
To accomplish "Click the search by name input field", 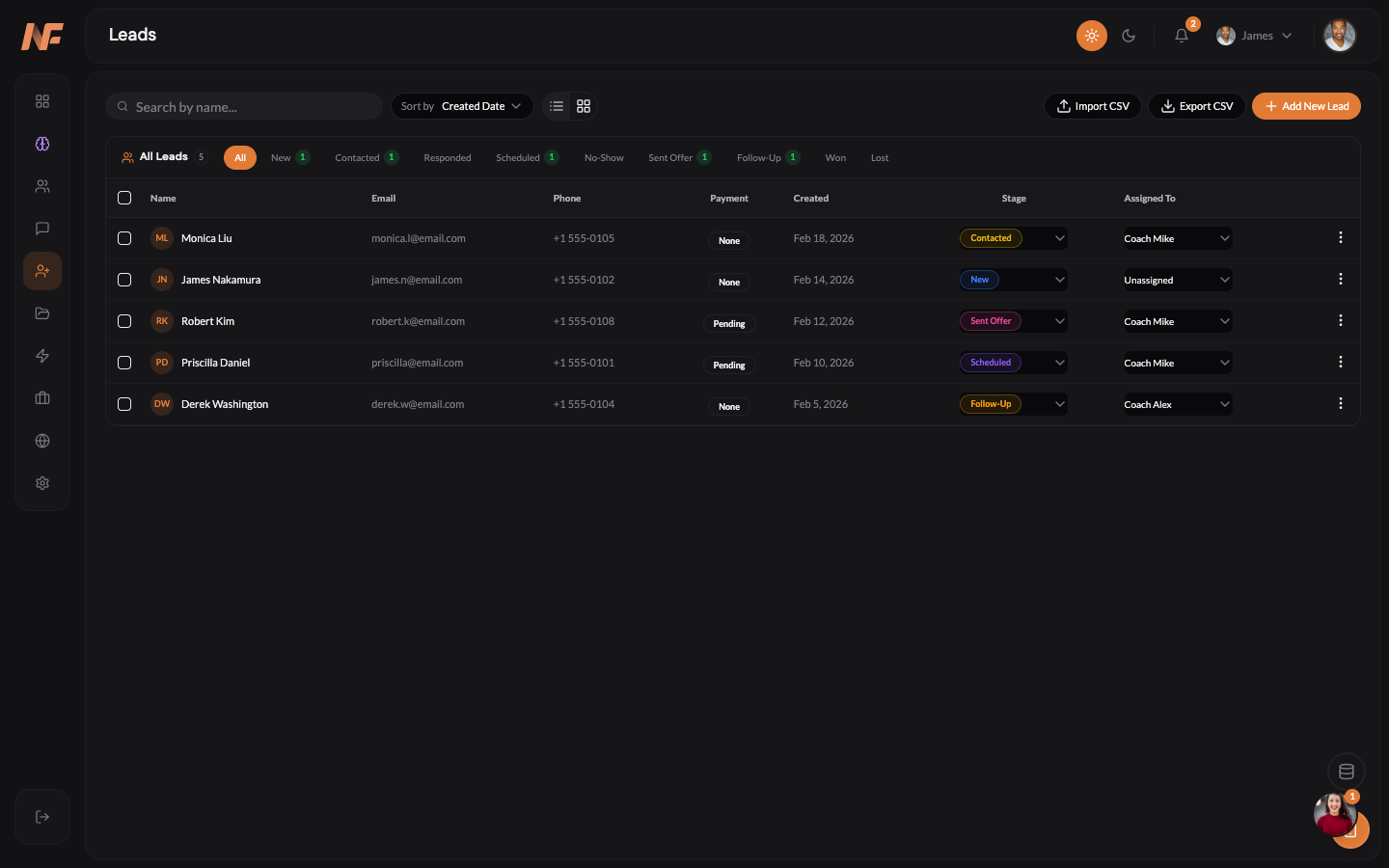I will click(x=243, y=106).
